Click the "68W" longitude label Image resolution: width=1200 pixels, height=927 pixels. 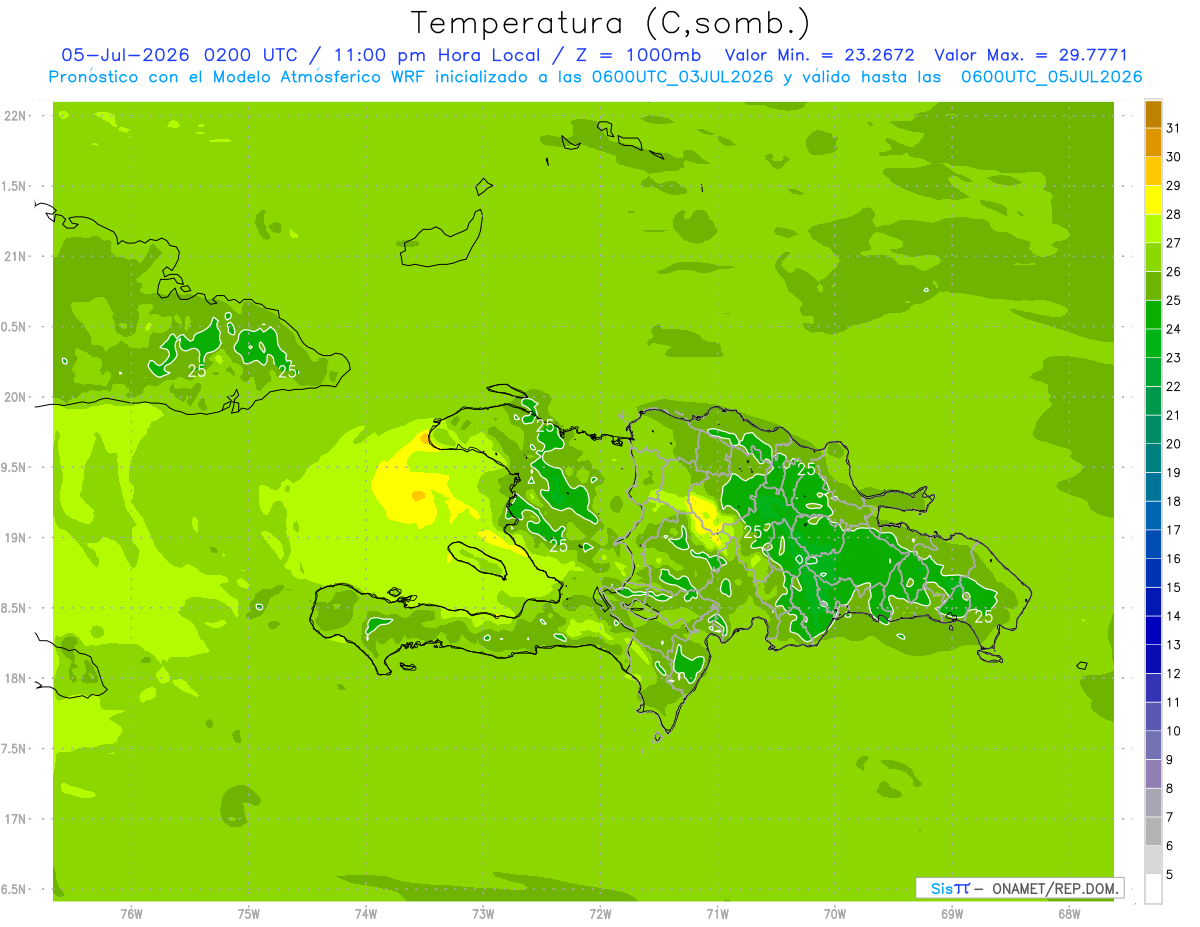[1069, 914]
